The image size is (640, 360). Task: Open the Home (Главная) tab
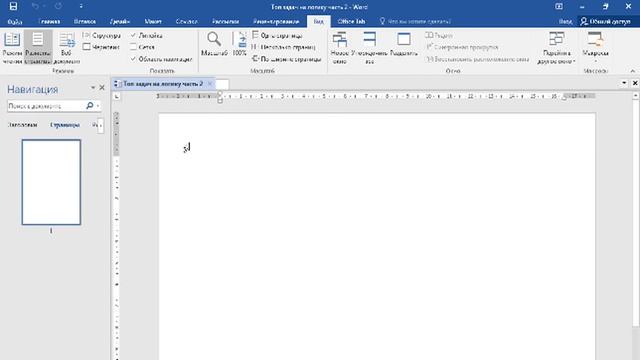49,21
